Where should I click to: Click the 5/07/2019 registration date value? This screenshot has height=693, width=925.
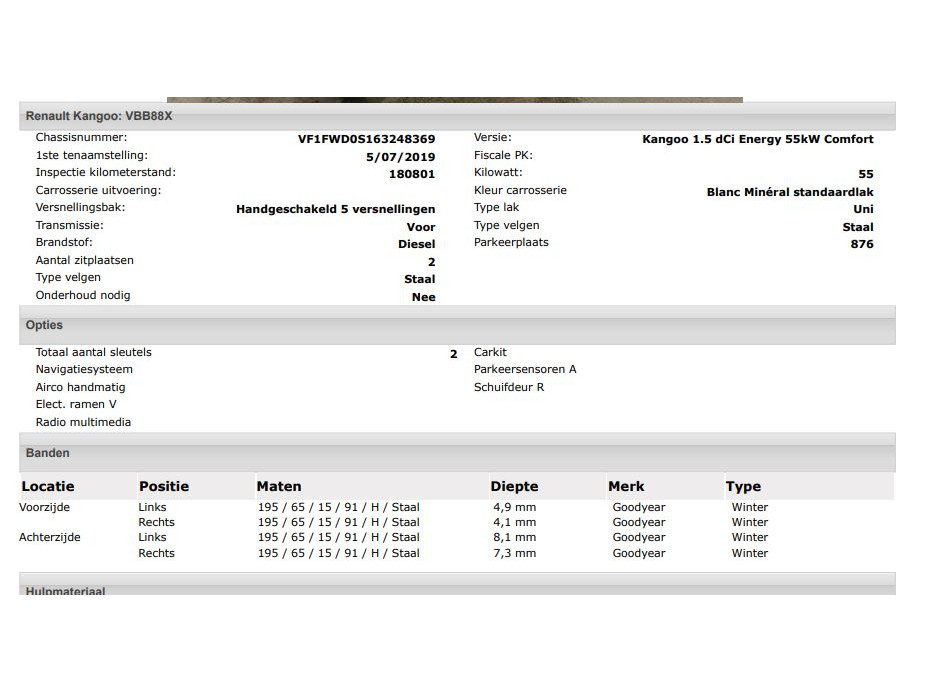click(400, 157)
